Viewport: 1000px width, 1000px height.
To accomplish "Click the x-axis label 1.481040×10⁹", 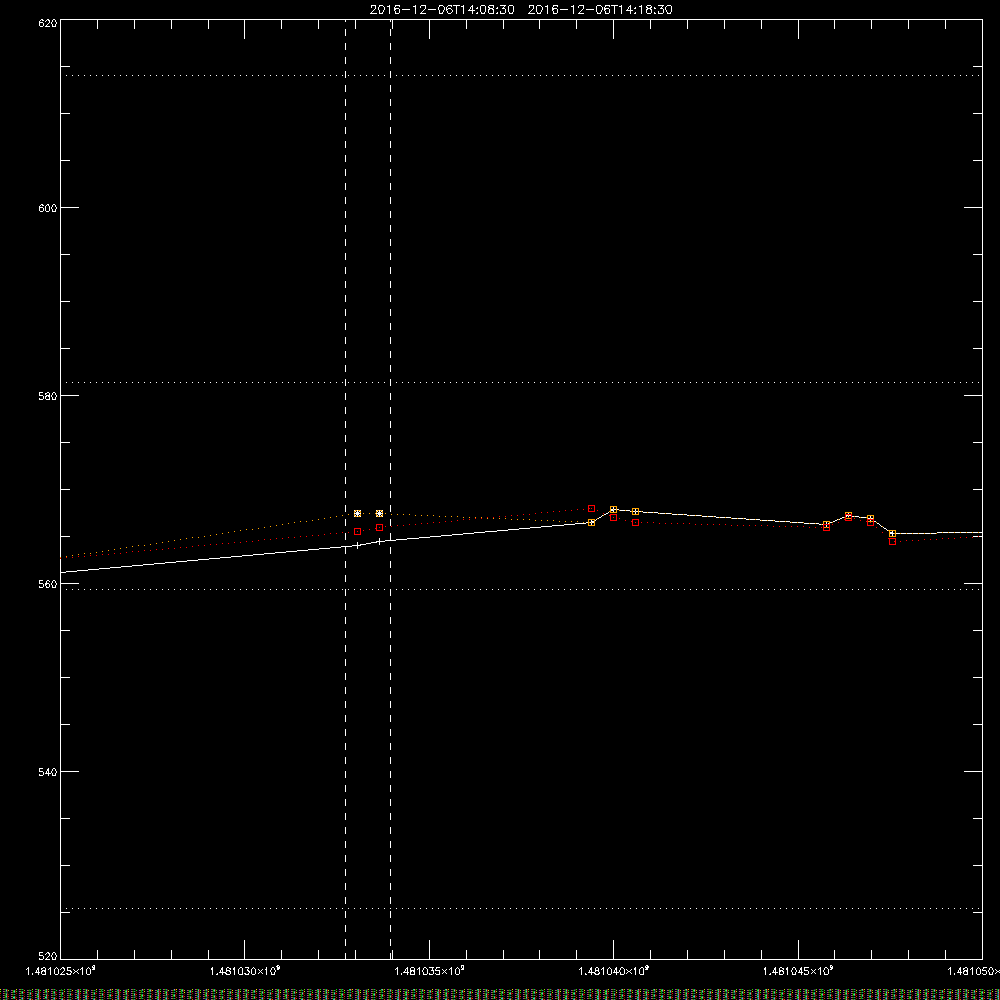I will pyautogui.click(x=614, y=971).
